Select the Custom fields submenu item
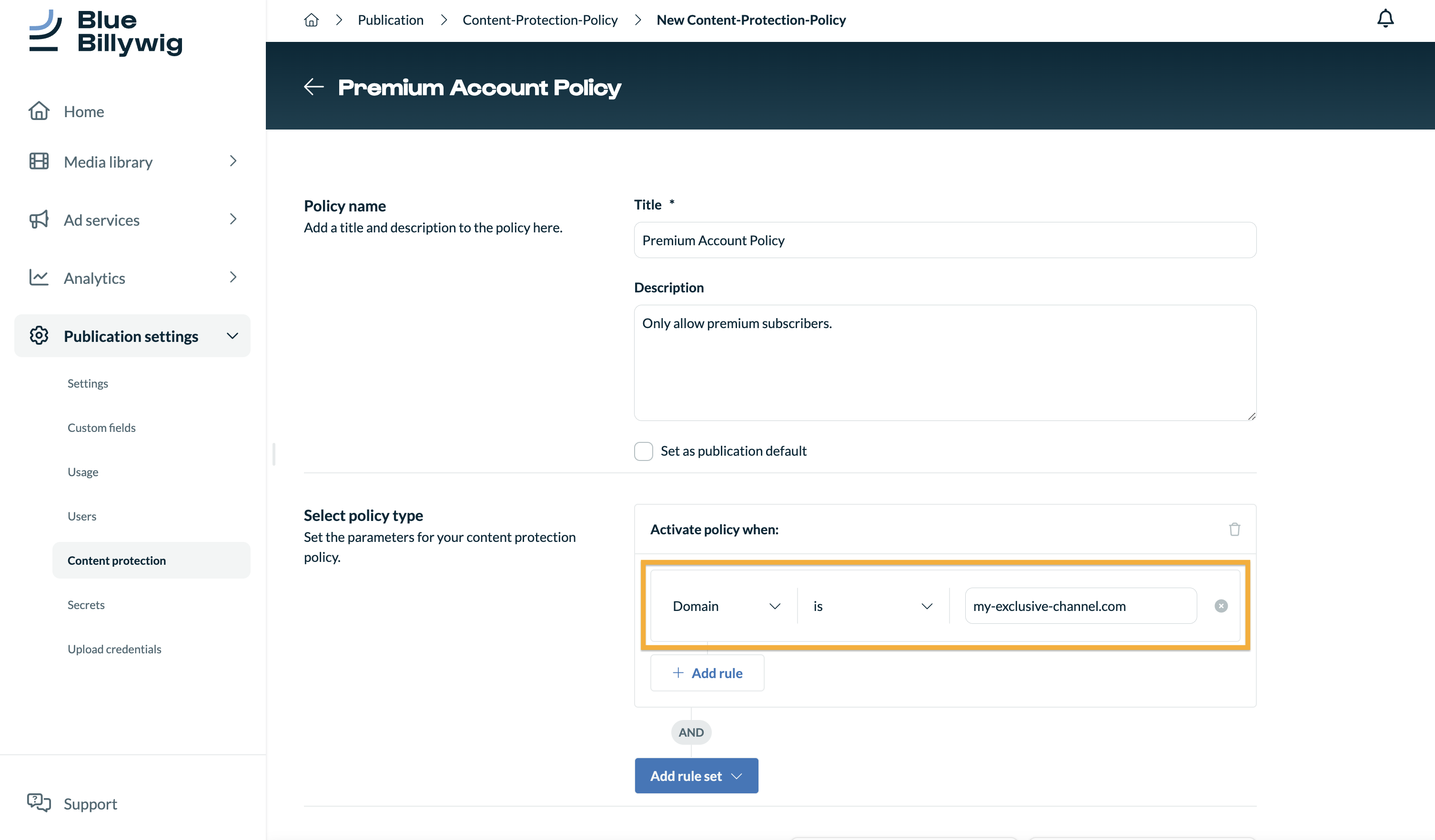 [101, 428]
